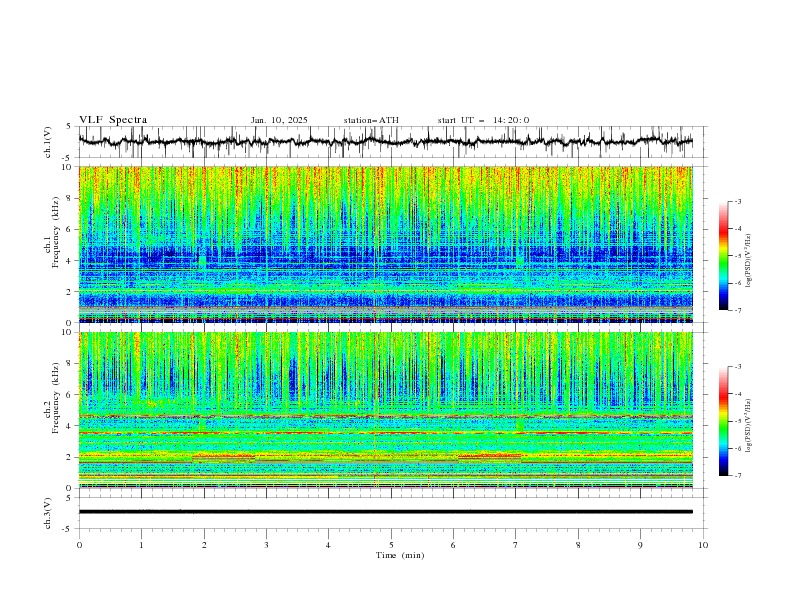
Task: Click time axis tick label "6"
Action: tap(453, 545)
